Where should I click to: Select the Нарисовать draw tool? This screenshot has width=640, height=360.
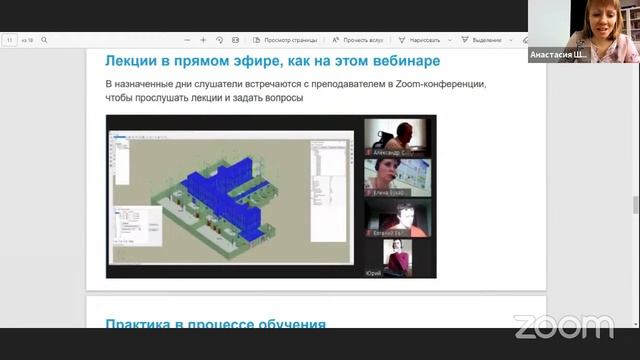click(x=420, y=40)
